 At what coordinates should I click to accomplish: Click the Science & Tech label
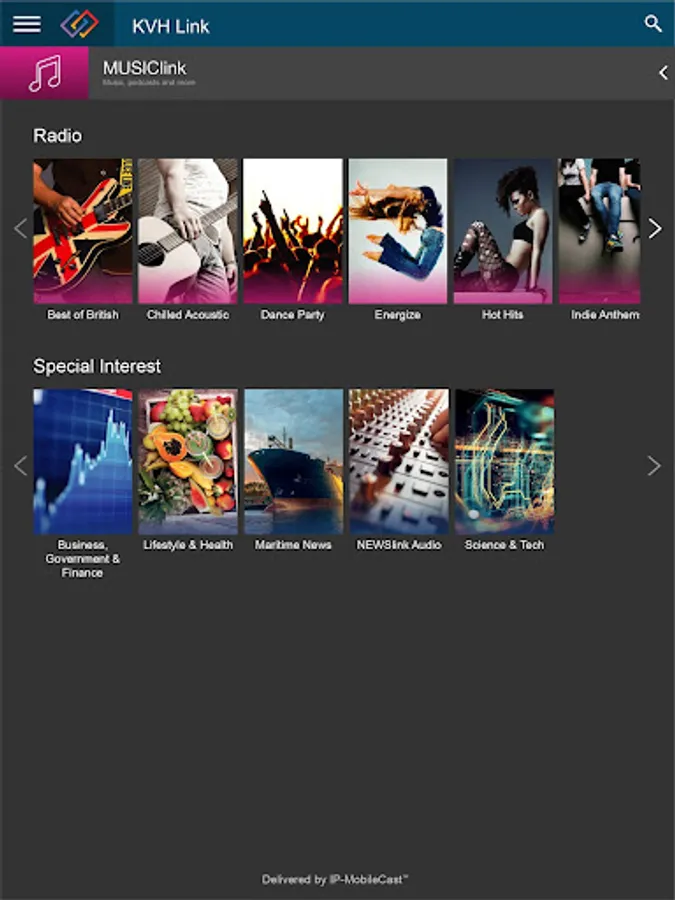(505, 545)
